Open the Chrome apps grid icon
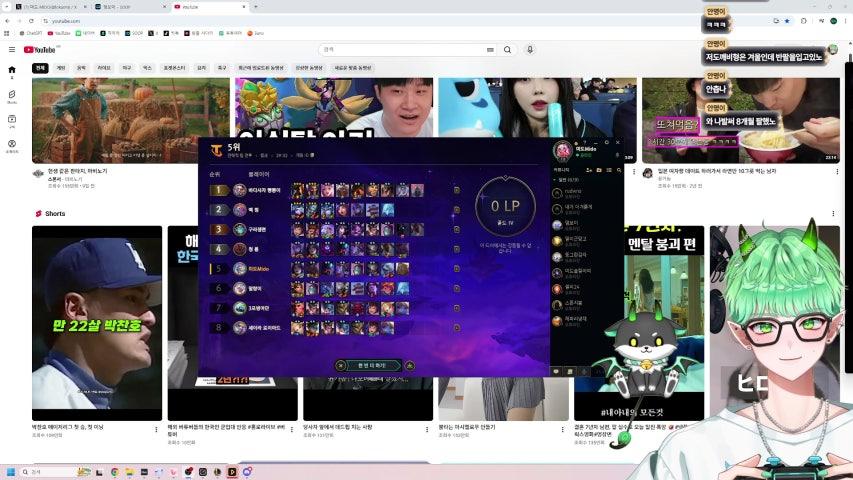853x480 pixels. tap(7, 33)
